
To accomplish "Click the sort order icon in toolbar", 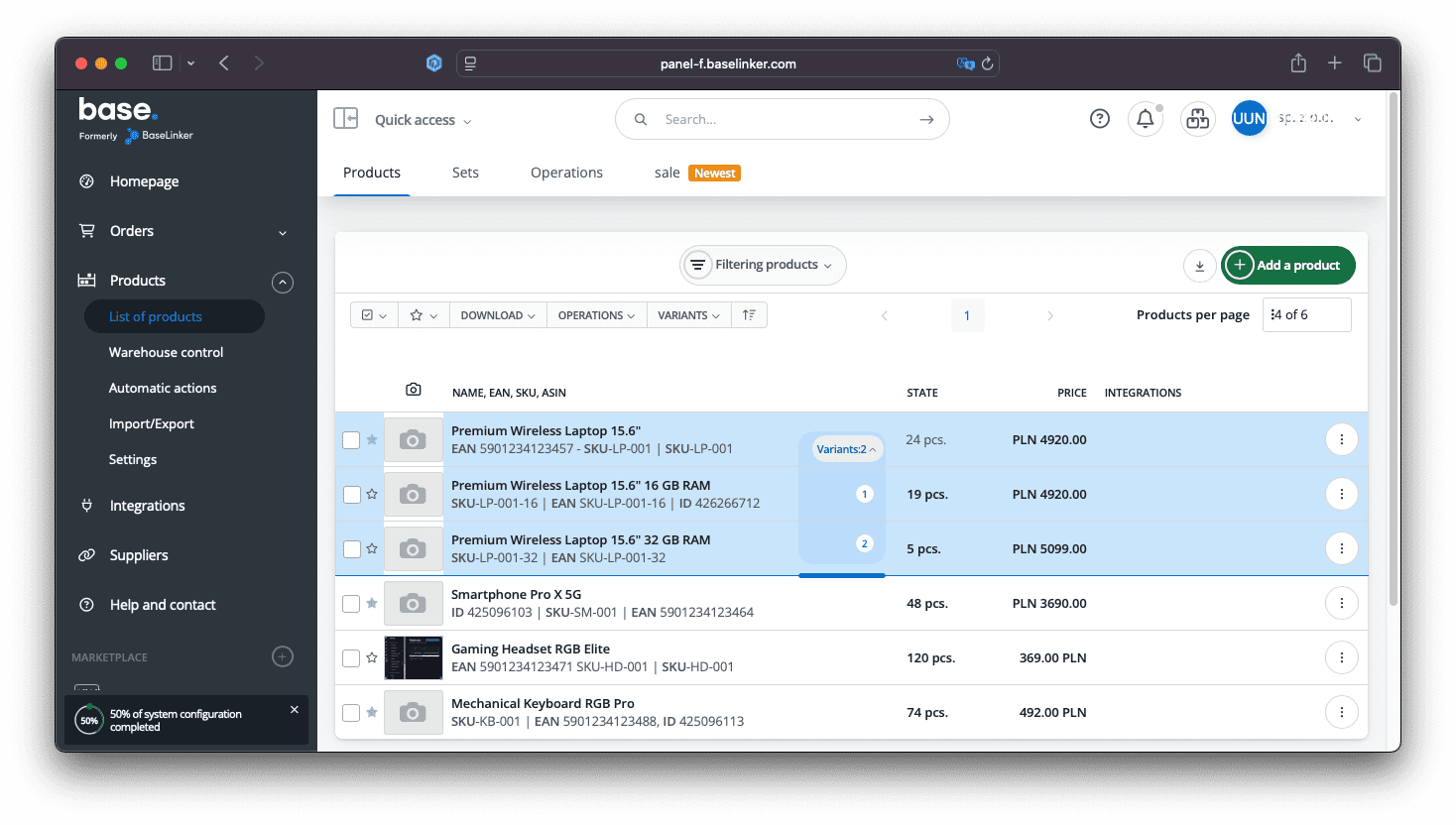I will click(749, 315).
